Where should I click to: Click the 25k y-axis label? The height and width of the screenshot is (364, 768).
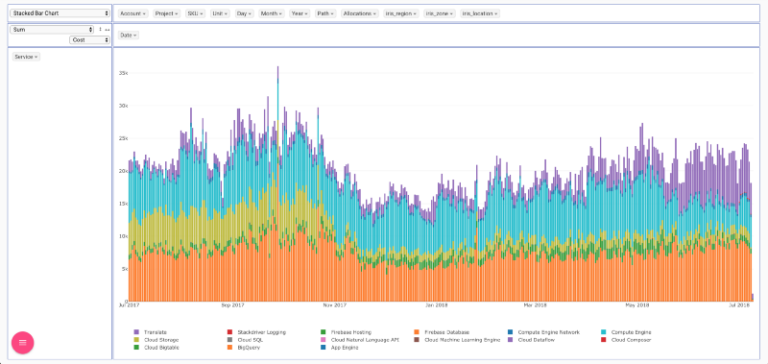click(123, 138)
